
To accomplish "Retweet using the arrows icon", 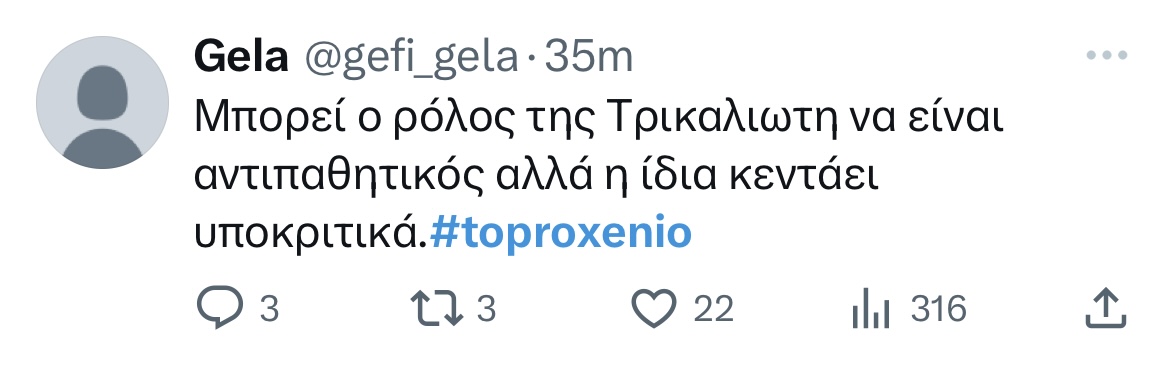I will pyautogui.click(x=437, y=308).
